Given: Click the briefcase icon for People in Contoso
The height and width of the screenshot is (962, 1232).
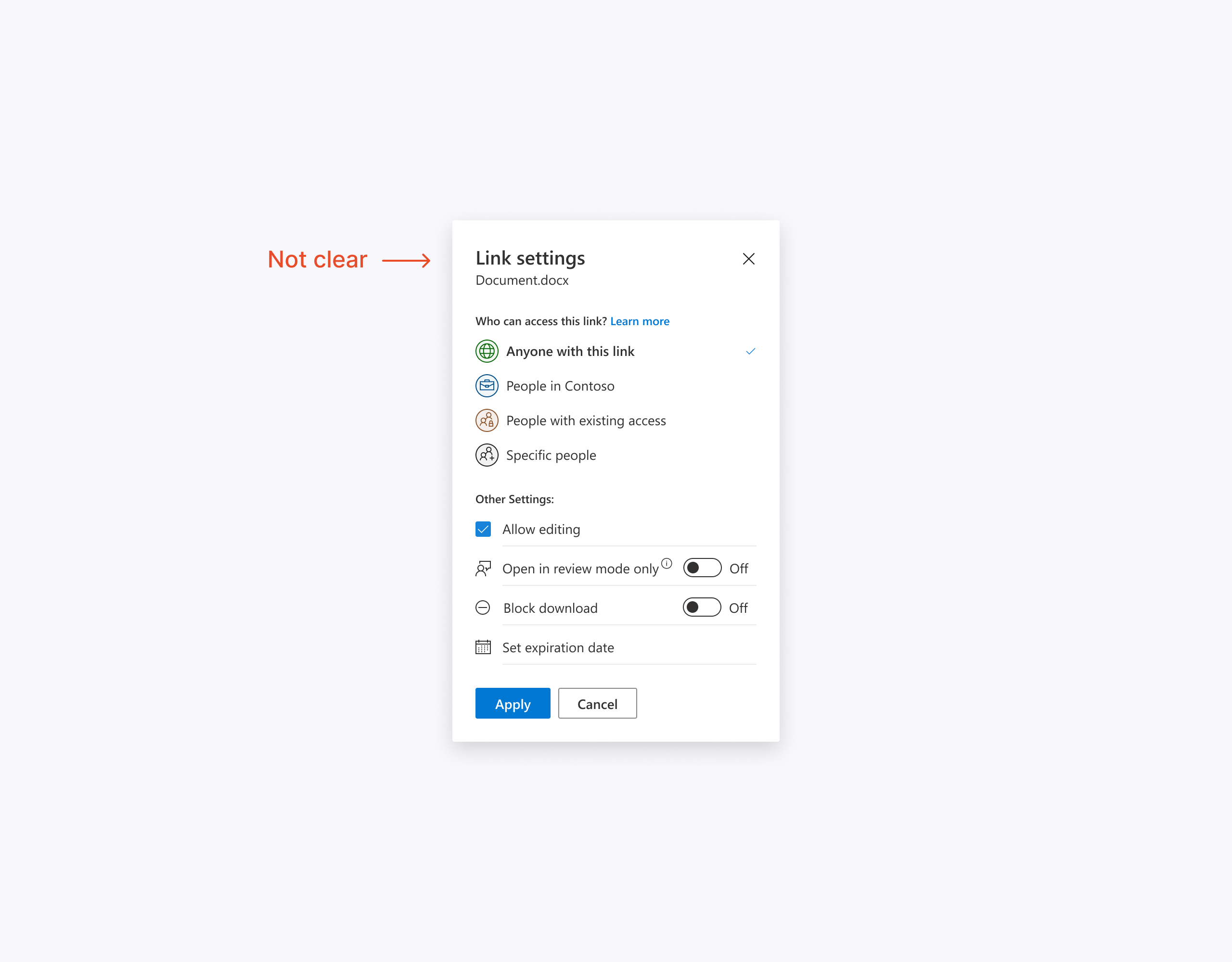Looking at the screenshot, I should [x=486, y=386].
